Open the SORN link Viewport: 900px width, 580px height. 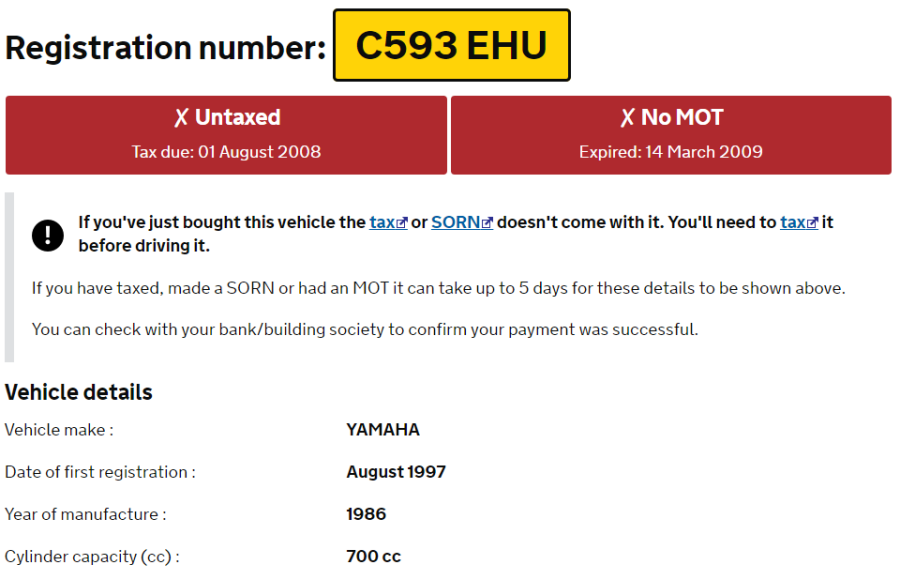coord(456,222)
